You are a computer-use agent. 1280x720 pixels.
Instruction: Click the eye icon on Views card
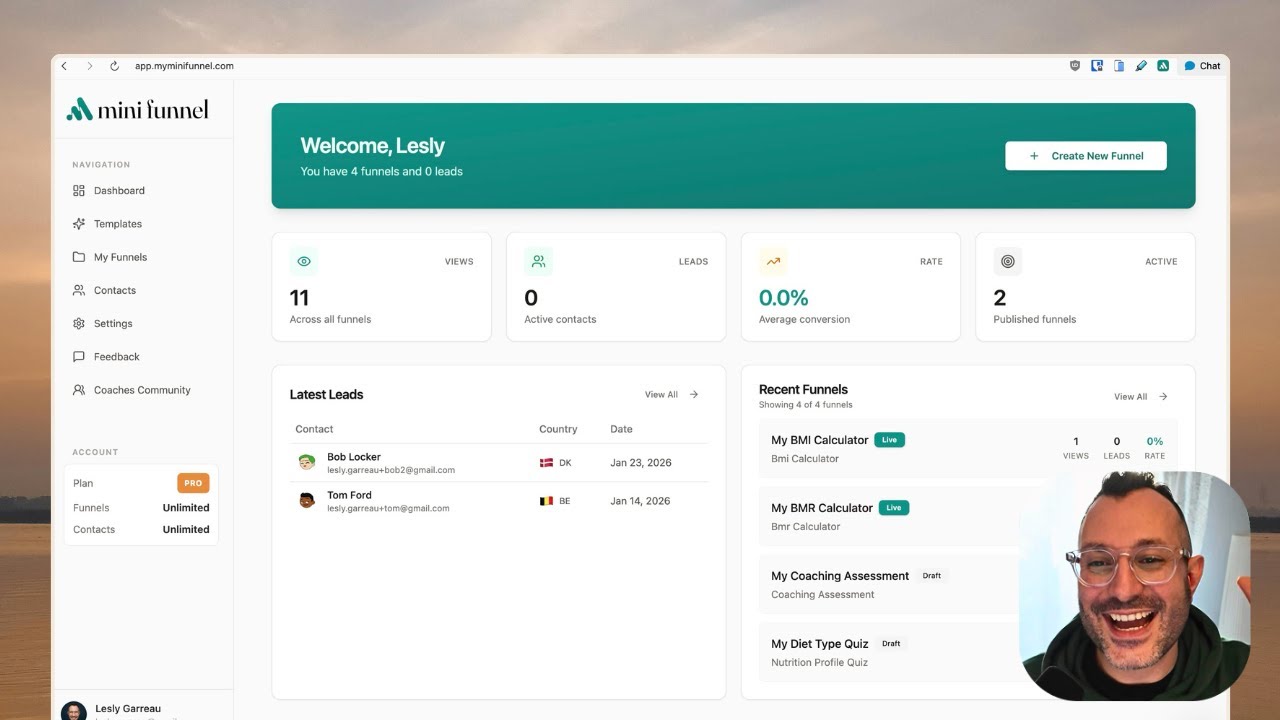tap(304, 262)
